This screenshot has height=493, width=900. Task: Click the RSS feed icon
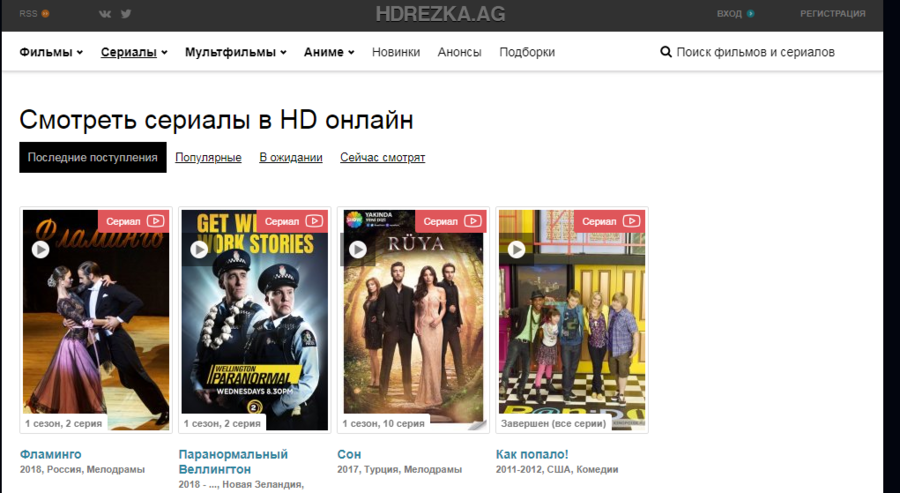click(45, 14)
